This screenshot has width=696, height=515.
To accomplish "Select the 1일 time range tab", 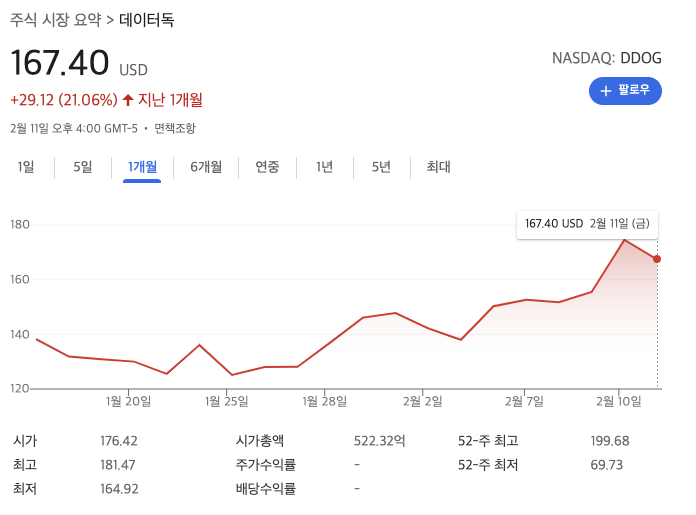I will pyautogui.click(x=26, y=167).
